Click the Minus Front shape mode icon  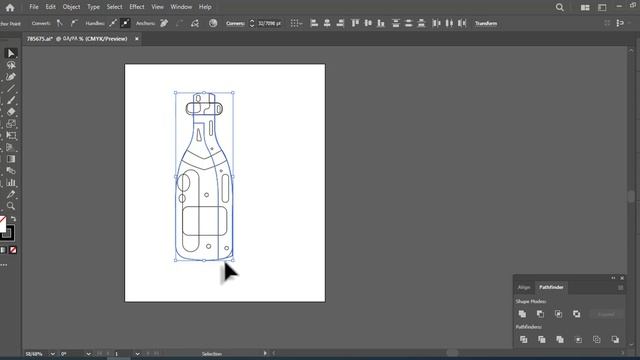click(540, 314)
